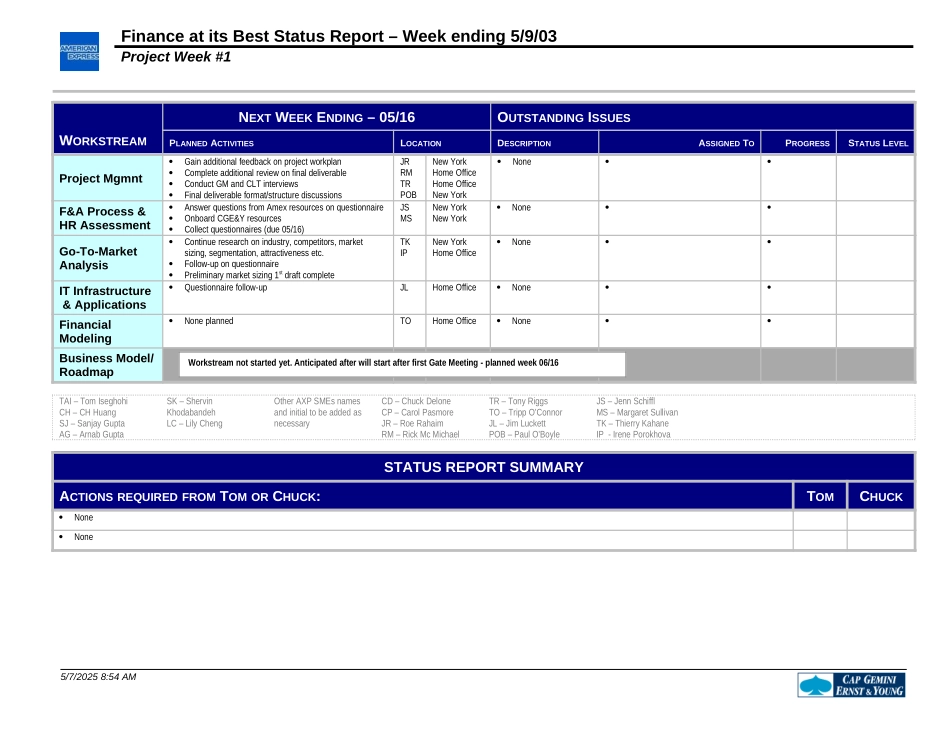Click 'CH – CH Huang' legend entry

[87, 413]
